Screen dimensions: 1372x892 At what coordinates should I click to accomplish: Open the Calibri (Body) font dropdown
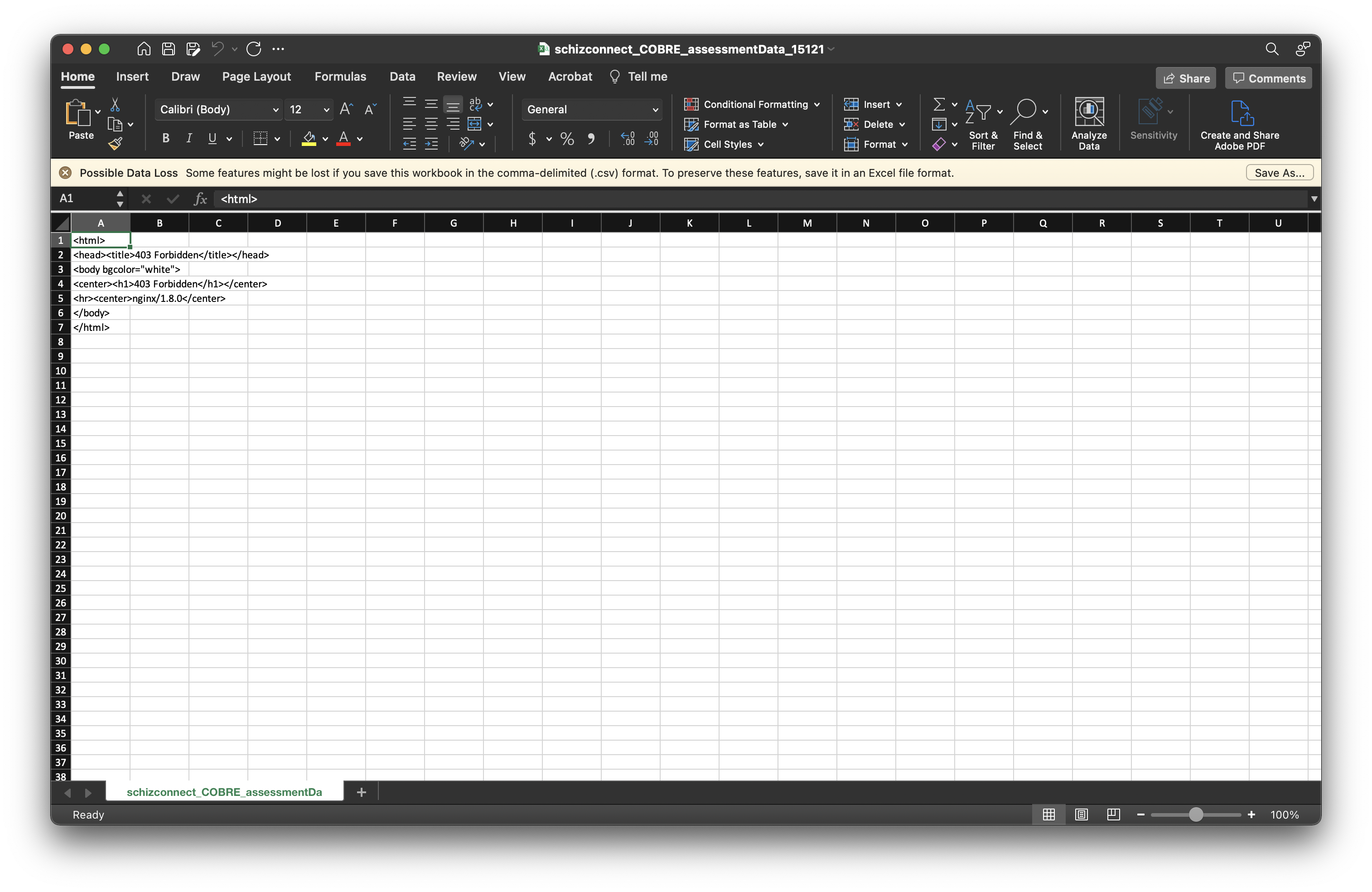[218, 110]
